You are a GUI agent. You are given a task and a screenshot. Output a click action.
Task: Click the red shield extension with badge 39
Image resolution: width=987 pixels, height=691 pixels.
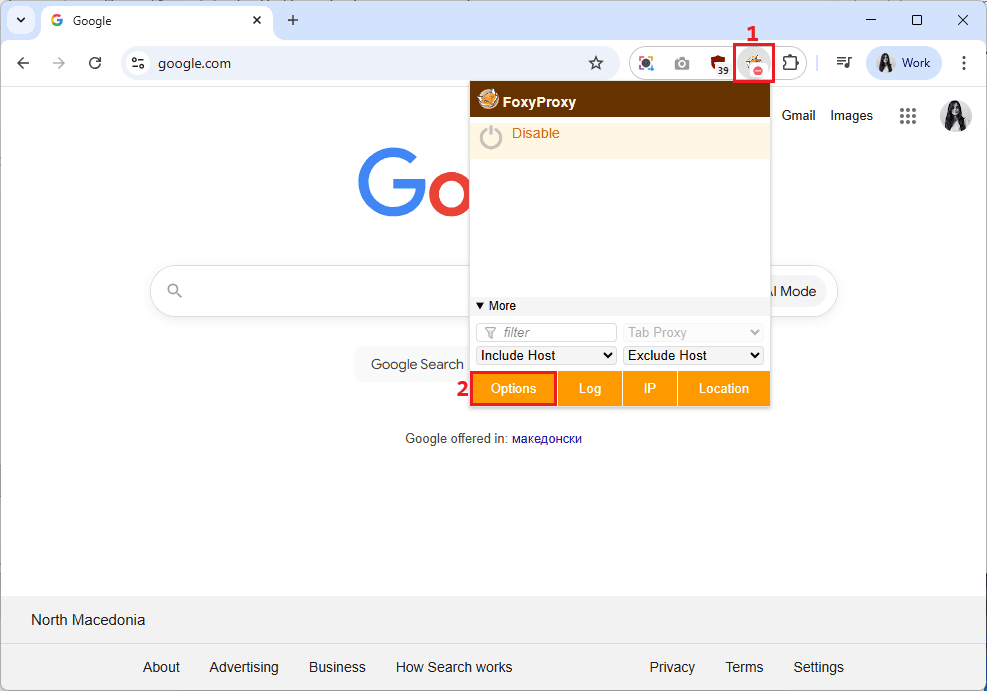pyautogui.click(x=718, y=64)
